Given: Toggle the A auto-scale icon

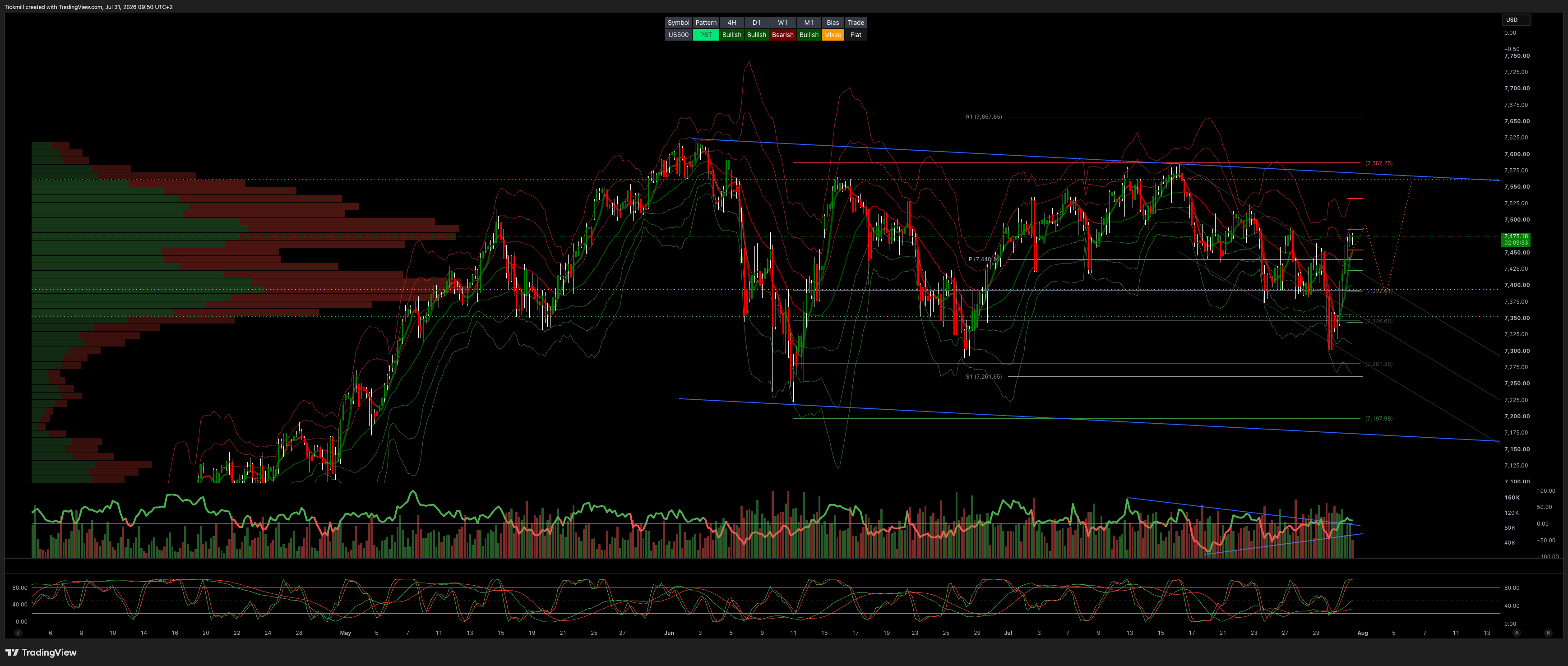Looking at the screenshot, I should [x=1516, y=633].
